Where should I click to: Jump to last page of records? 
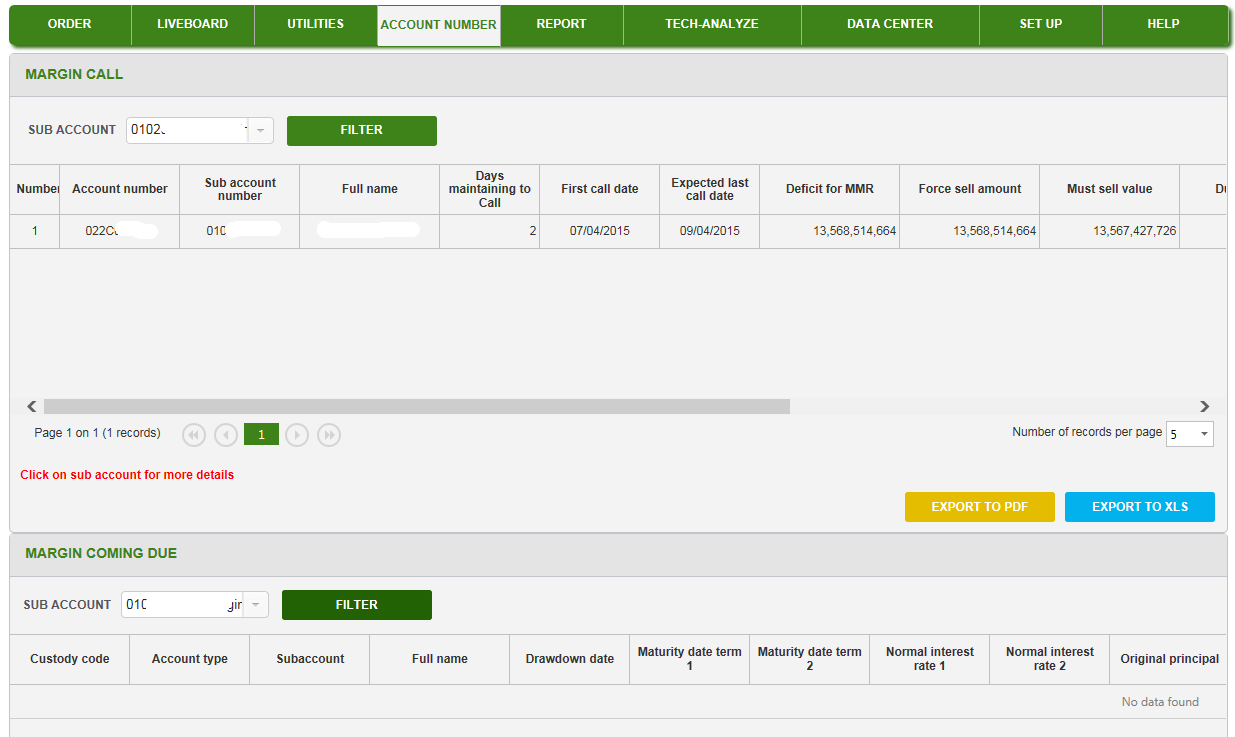click(329, 435)
